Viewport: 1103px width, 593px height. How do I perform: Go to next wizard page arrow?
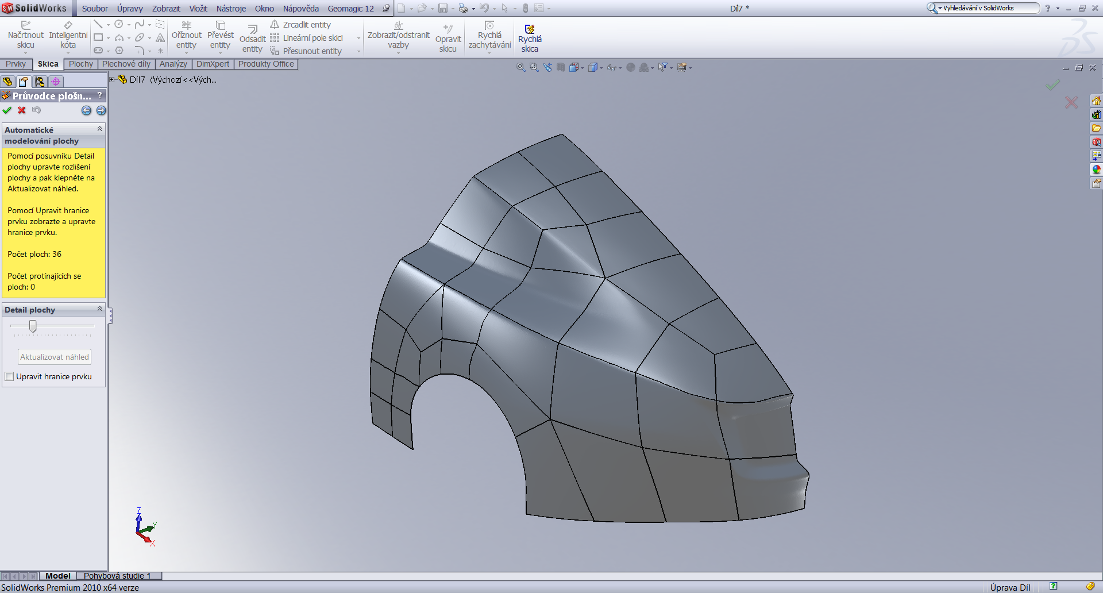pos(100,110)
